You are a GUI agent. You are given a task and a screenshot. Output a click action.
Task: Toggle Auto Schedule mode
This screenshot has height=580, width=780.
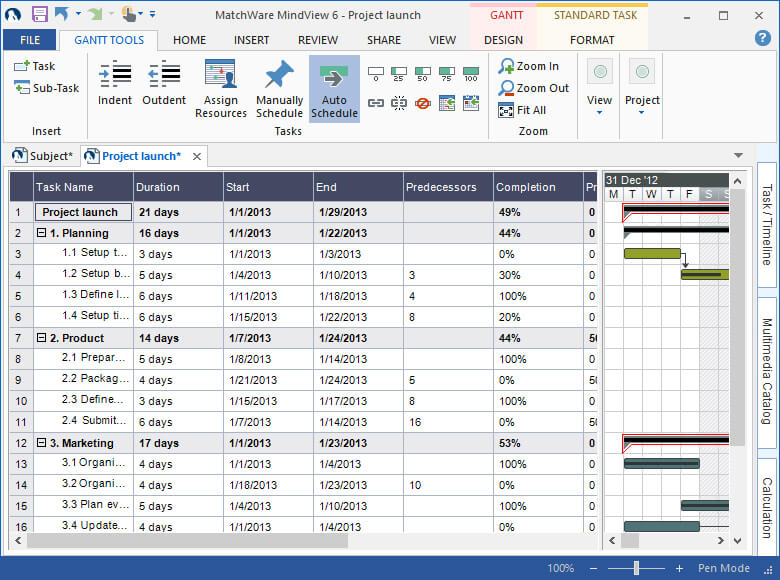334,88
